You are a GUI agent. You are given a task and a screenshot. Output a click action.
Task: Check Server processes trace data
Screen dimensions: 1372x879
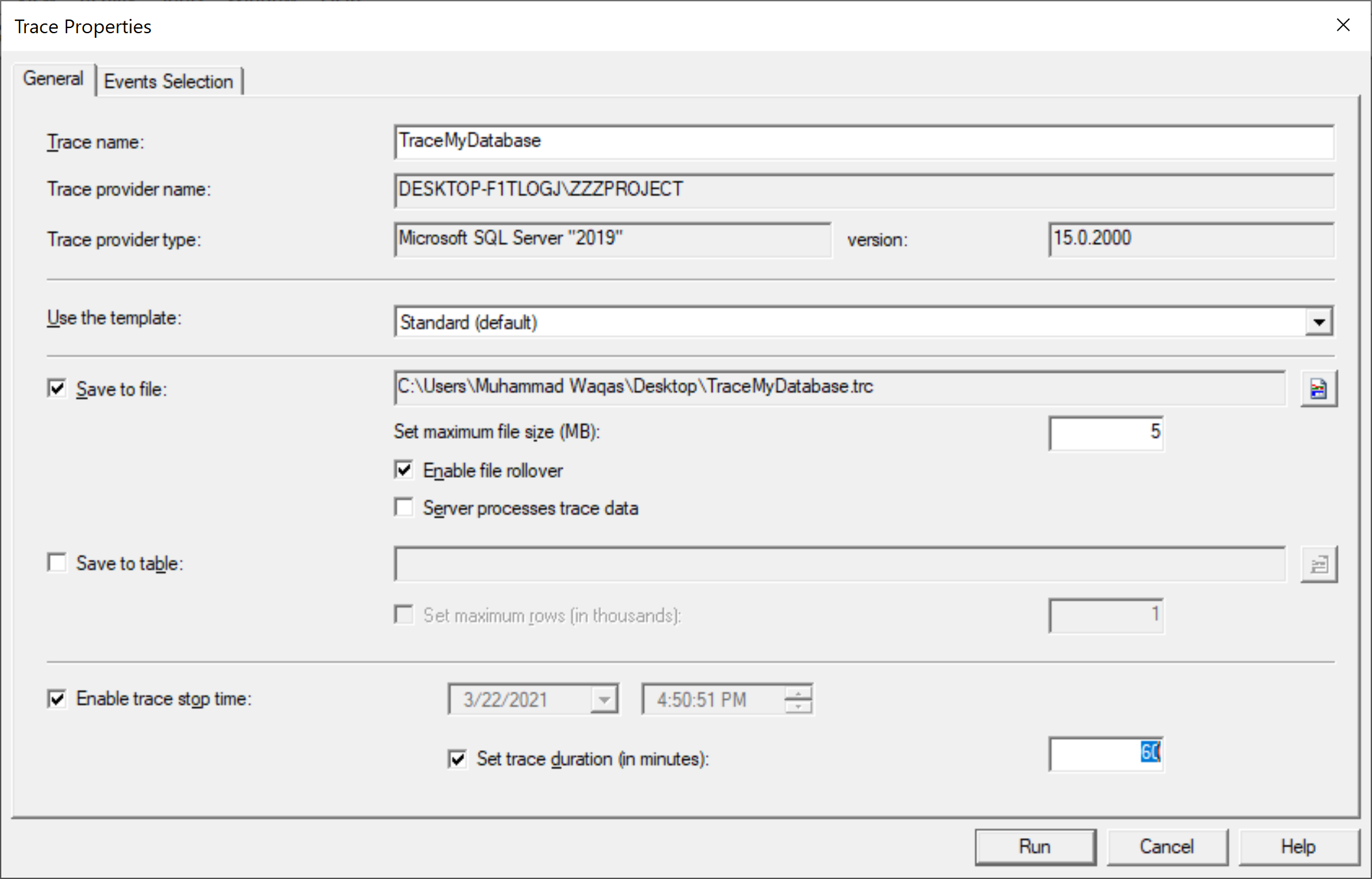(x=404, y=508)
